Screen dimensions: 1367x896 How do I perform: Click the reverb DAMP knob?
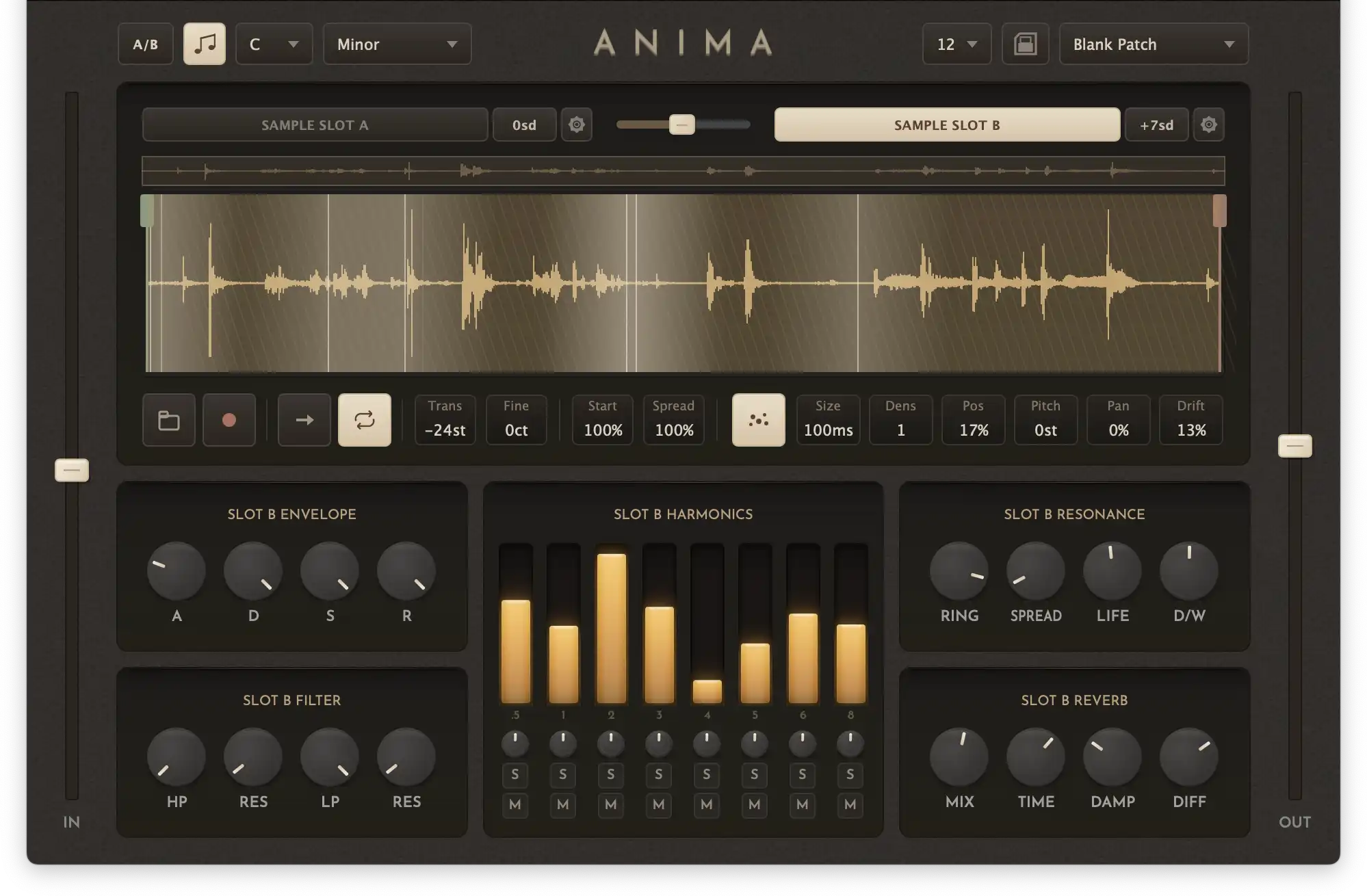coord(1112,757)
